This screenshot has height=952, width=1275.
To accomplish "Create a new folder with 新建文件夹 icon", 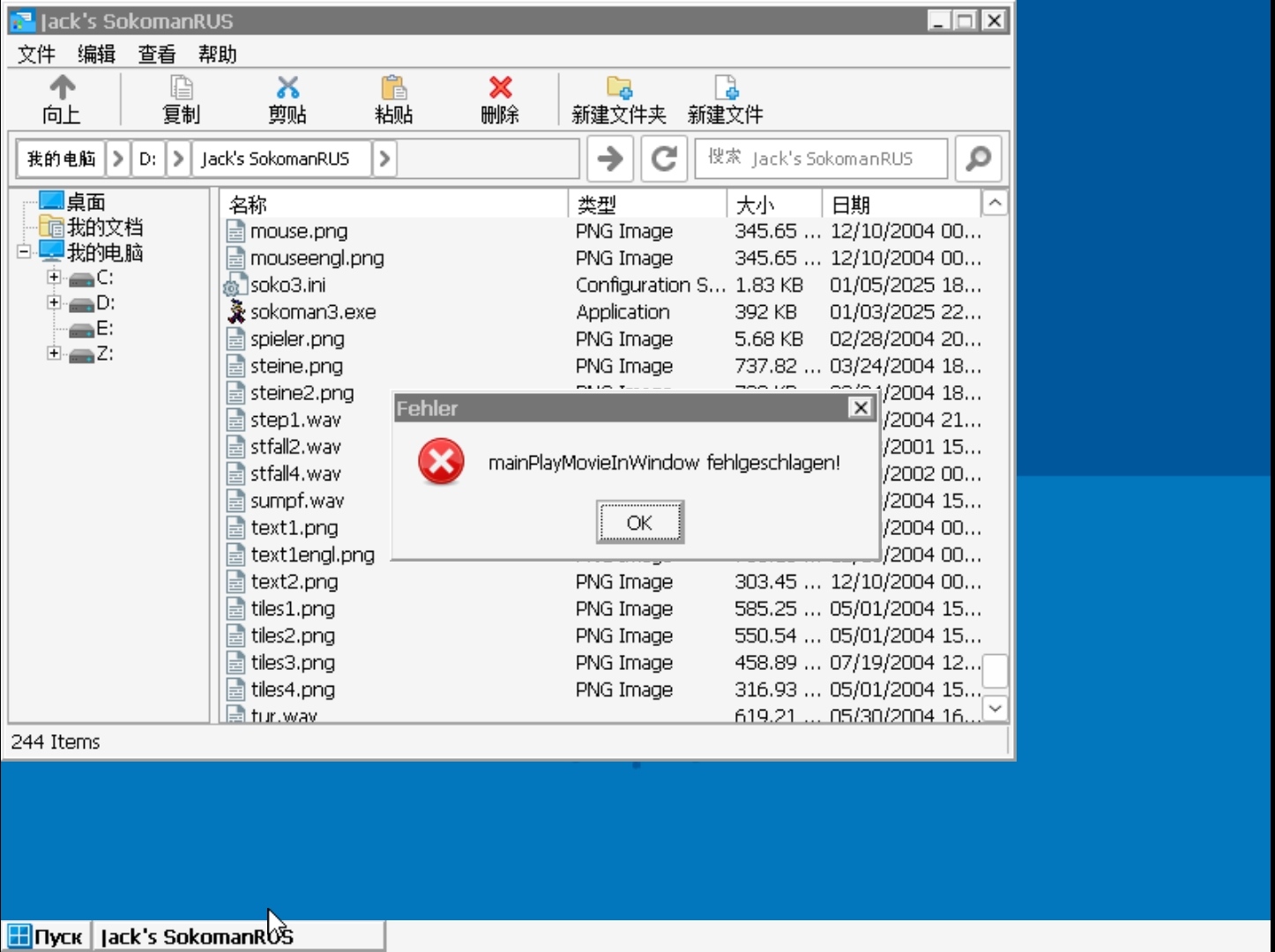I will (x=619, y=87).
